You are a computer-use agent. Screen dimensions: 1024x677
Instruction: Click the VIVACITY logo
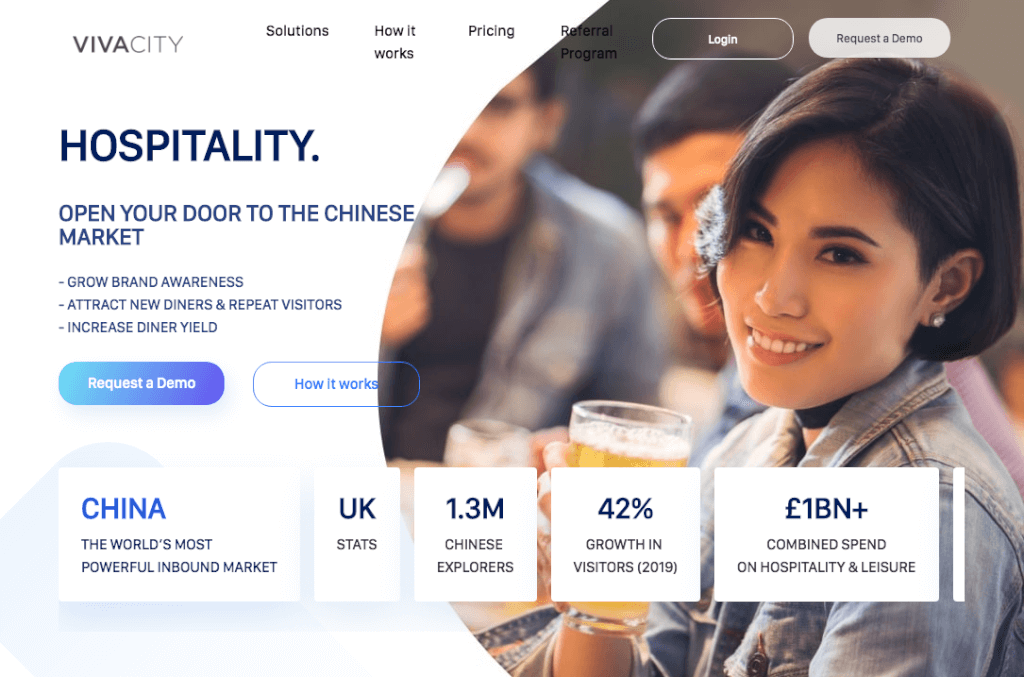128,44
